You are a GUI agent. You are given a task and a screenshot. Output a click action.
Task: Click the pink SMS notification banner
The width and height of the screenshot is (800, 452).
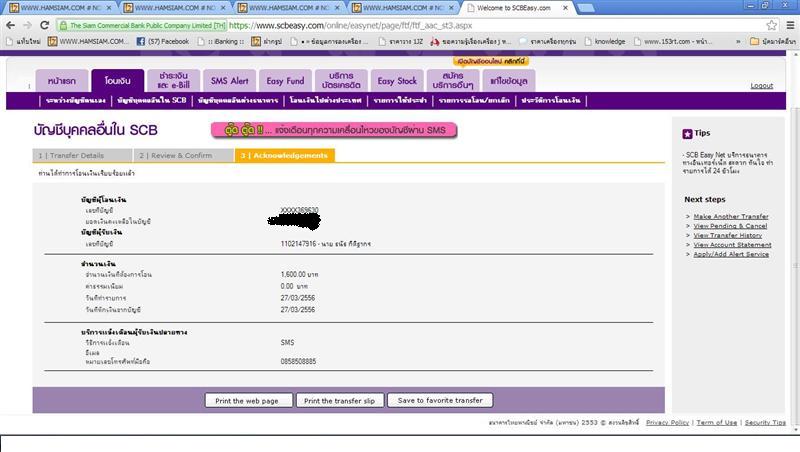pos(334,130)
